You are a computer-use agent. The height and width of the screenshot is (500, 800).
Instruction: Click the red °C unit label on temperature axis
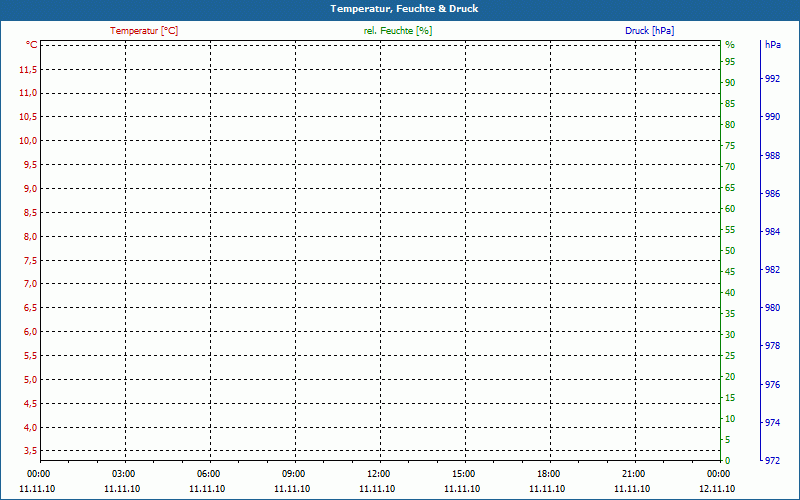[x=32, y=45]
